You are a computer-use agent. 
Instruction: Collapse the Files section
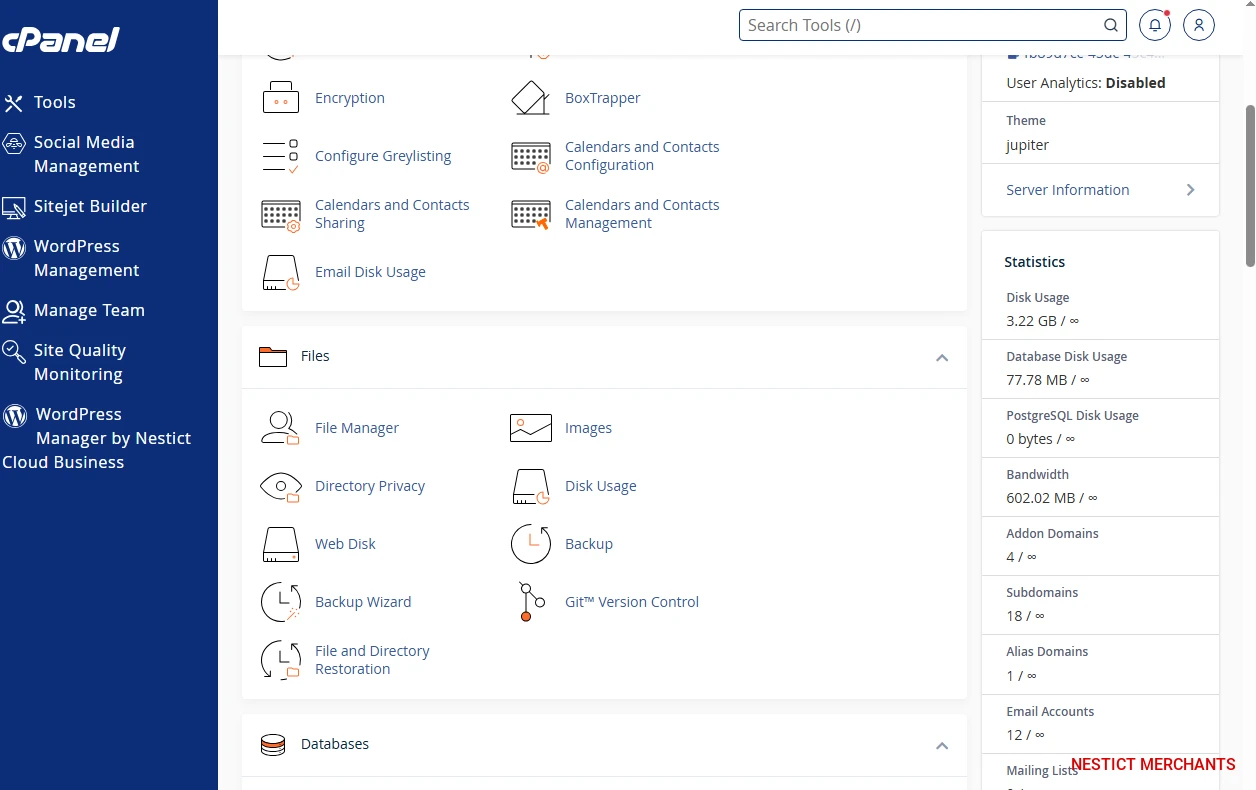pyautogui.click(x=941, y=357)
